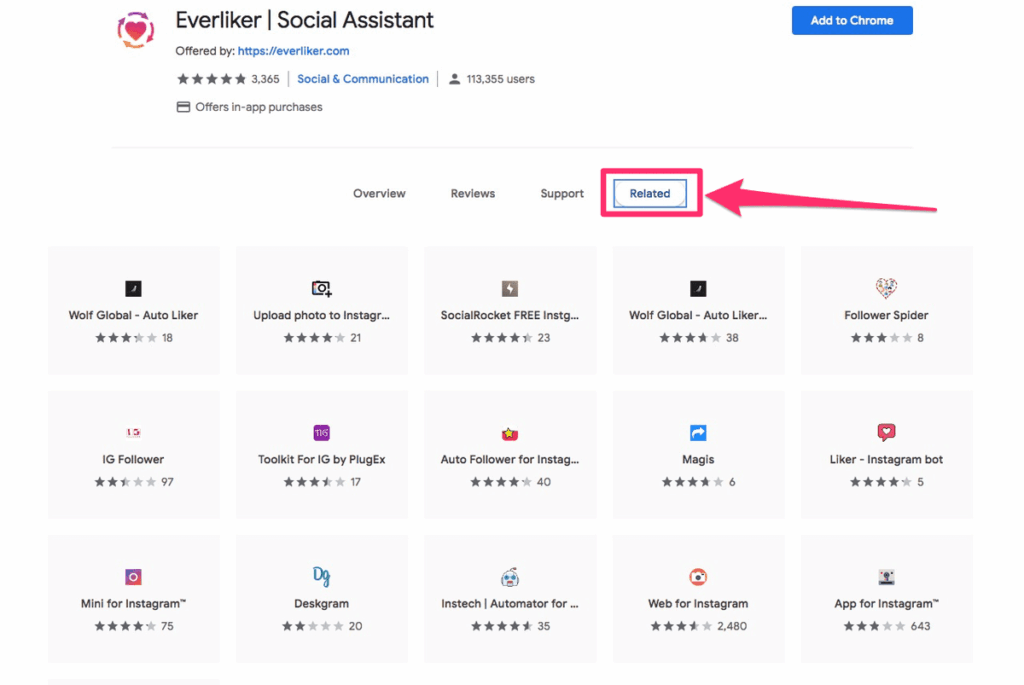Open the Web for Instagram camera icon
This screenshot has width=1024, height=685.
point(698,577)
